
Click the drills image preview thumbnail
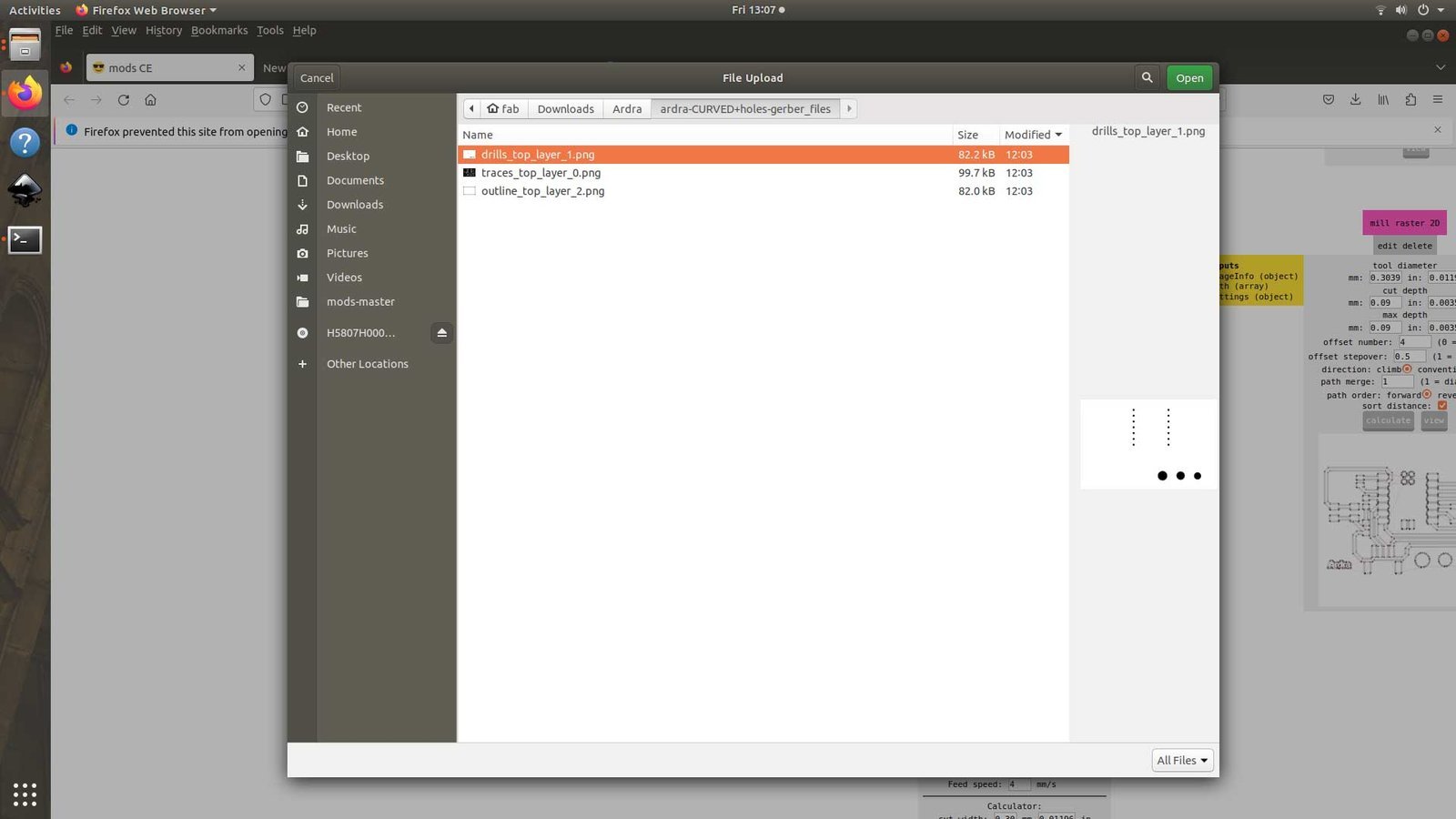tap(1148, 444)
